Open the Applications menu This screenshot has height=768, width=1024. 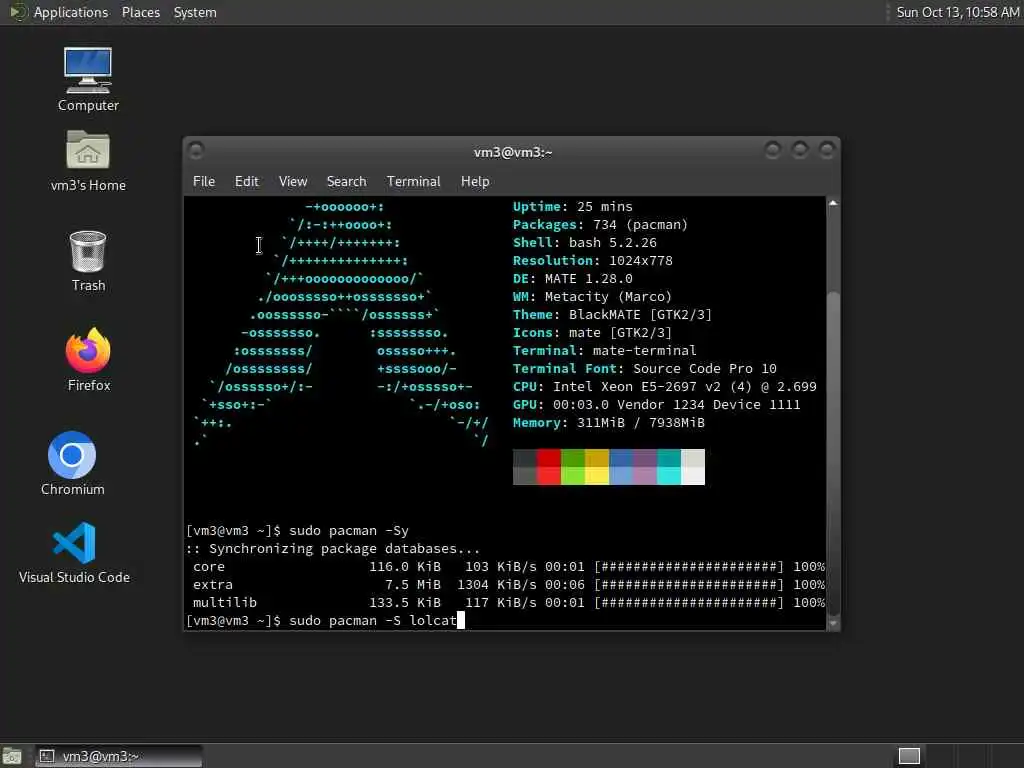click(x=71, y=12)
